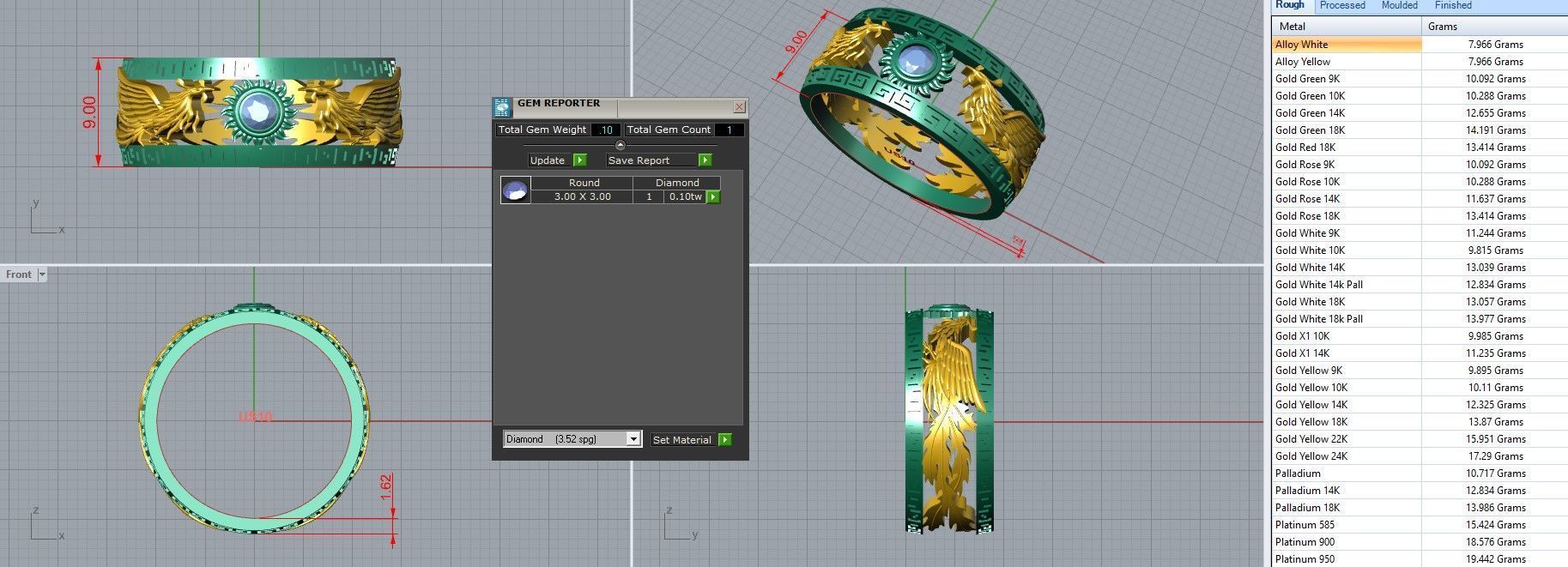
Task: Click the Grams column header
Action: point(1495,27)
